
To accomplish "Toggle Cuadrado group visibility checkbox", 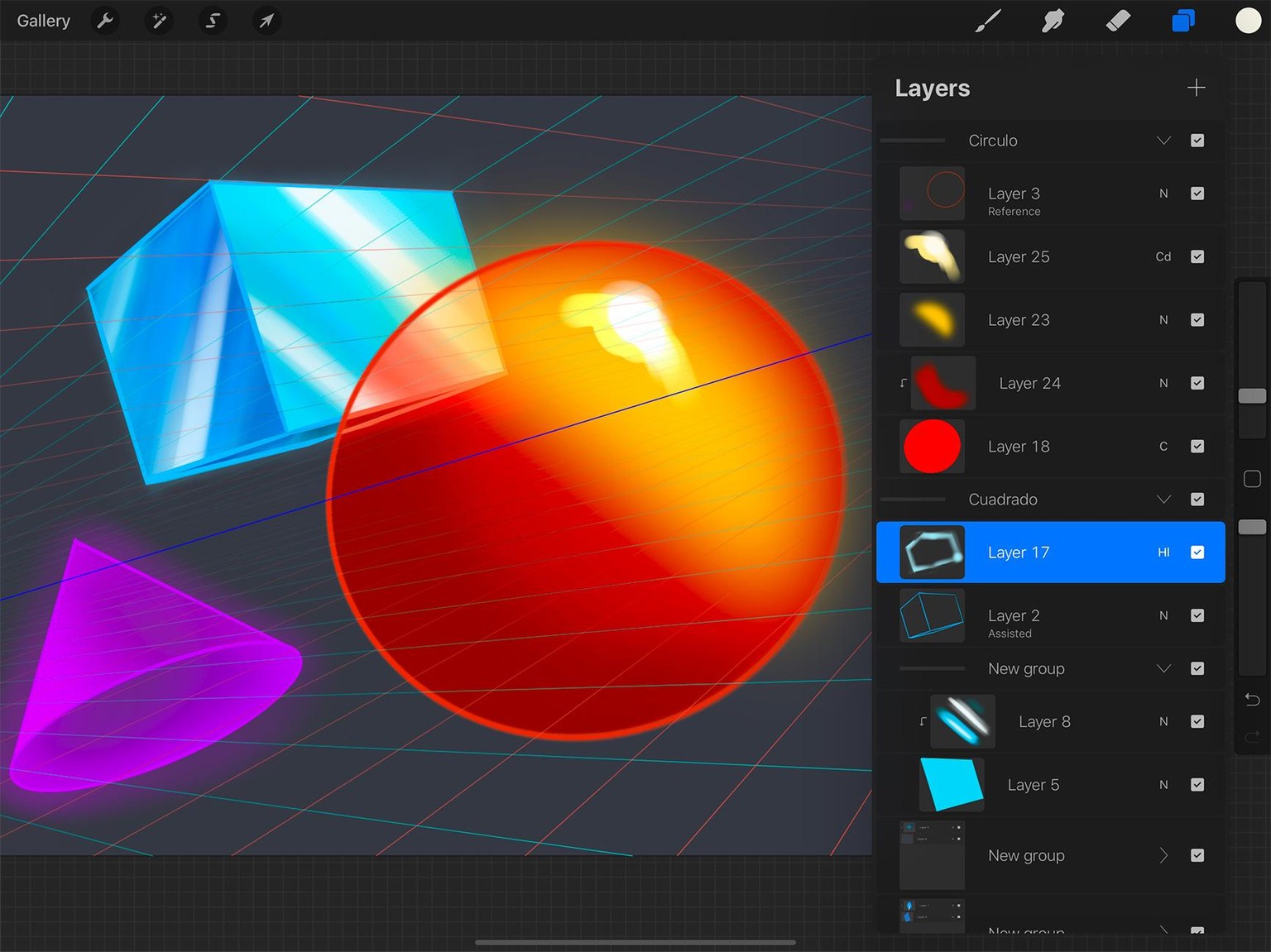I will coord(1197,500).
